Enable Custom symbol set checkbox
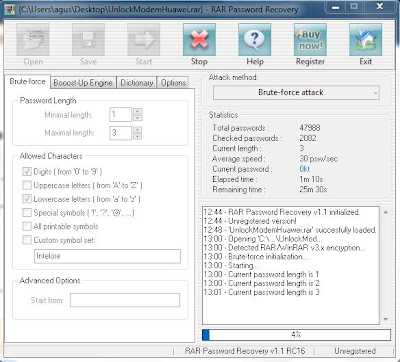This screenshot has height=362, width=400. coord(27,240)
